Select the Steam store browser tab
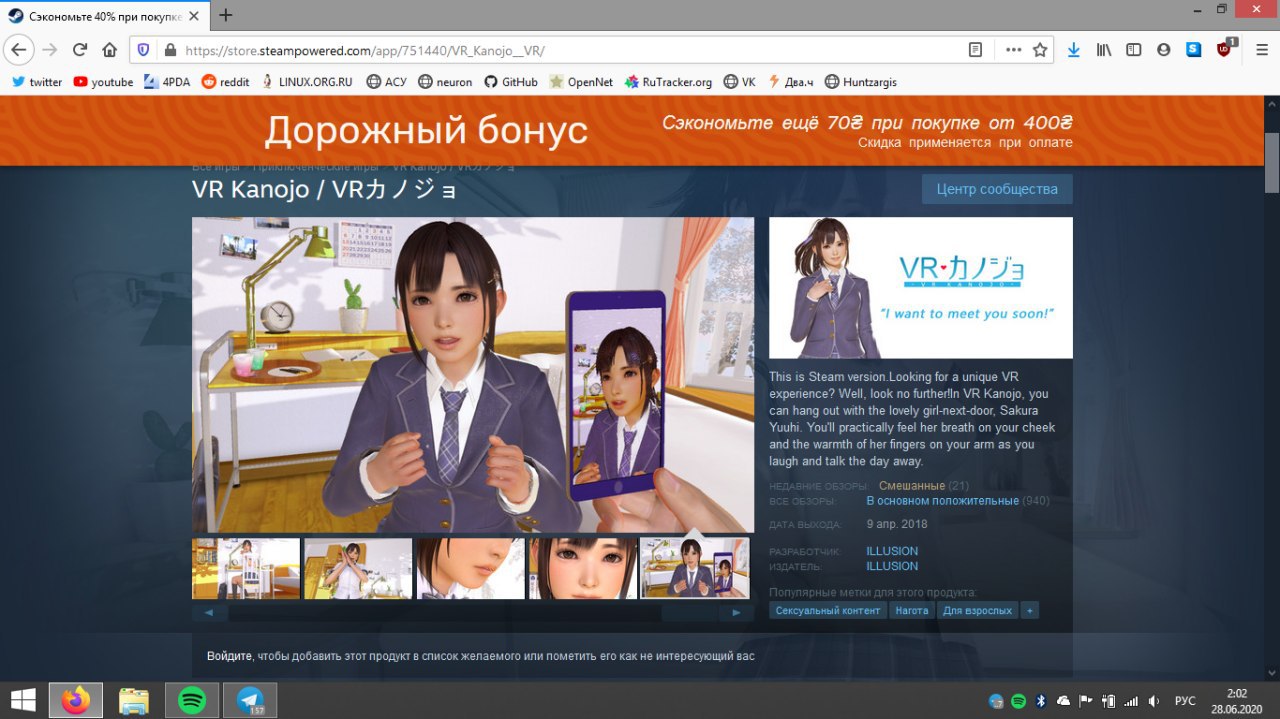The height and width of the screenshot is (719, 1280). (105, 15)
